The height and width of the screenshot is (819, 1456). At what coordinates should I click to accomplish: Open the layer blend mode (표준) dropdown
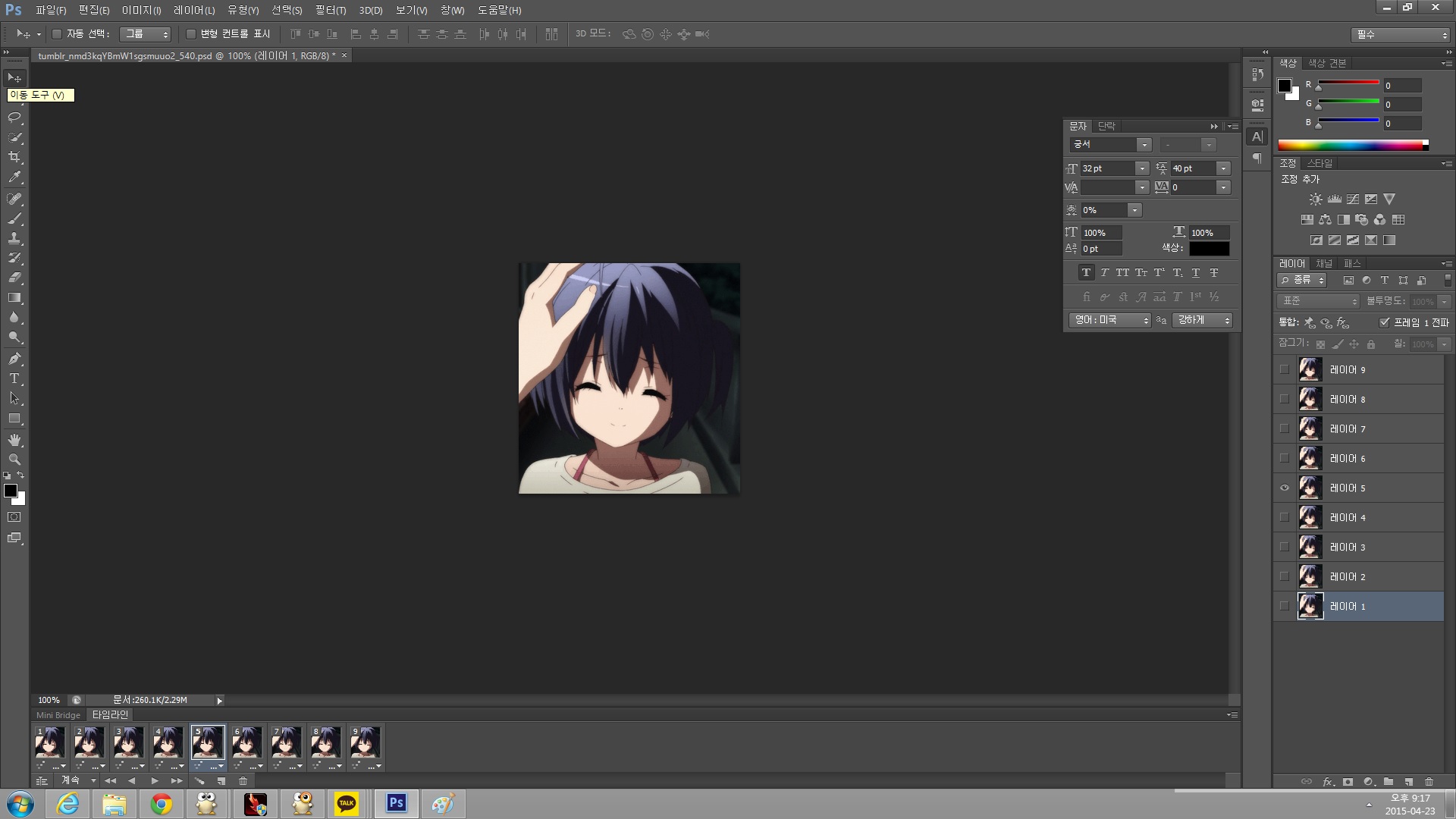tap(1319, 301)
